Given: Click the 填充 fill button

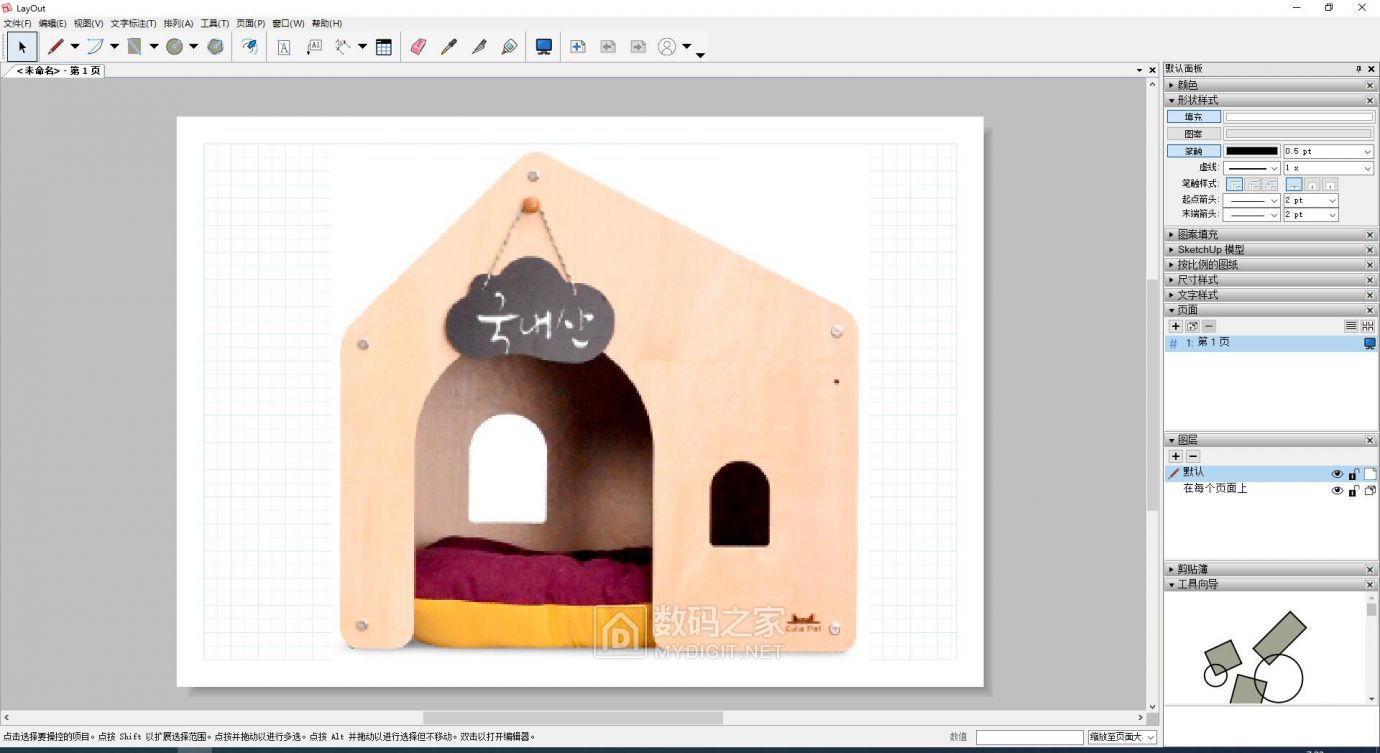Looking at the screenshot, I should 1194,117.
